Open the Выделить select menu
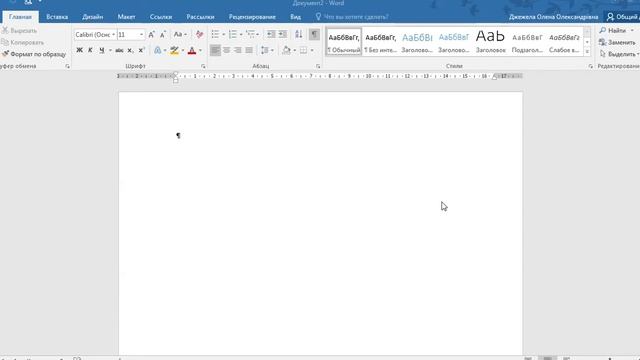This screenshot has width=640, height=360. click(619, 54)
